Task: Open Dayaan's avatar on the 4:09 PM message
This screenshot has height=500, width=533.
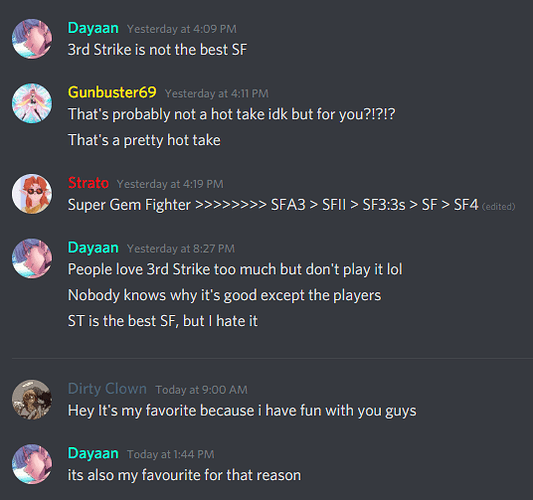Action: [x=32, y=39]
